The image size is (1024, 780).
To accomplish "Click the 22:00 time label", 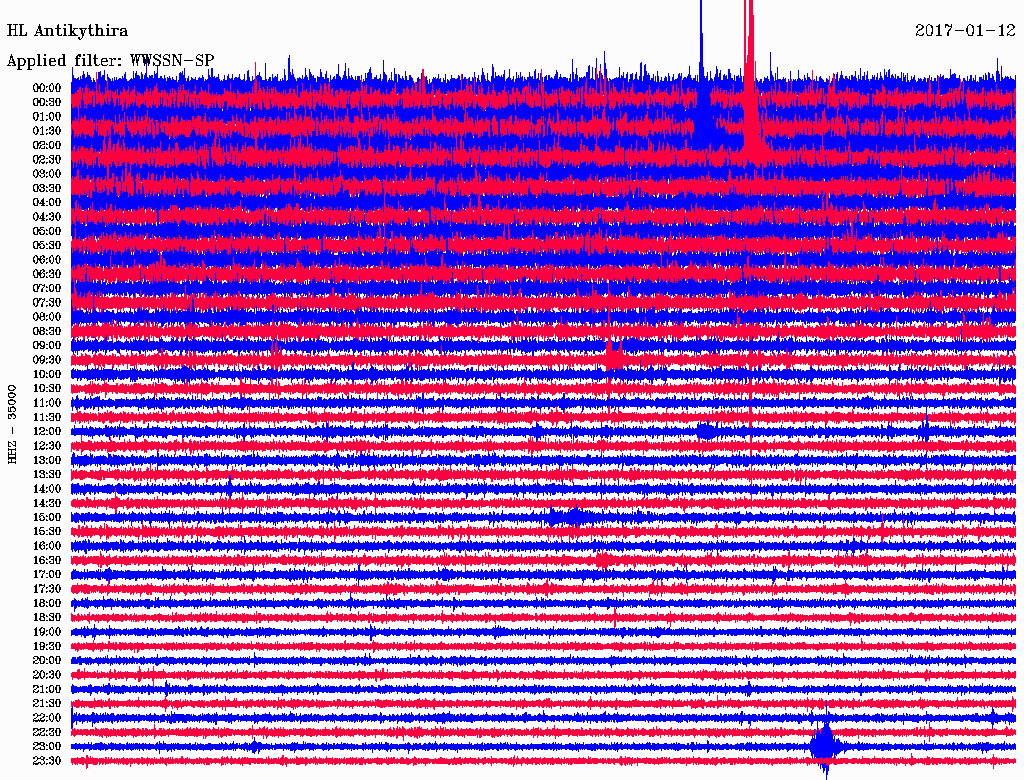I will (47, 718).
